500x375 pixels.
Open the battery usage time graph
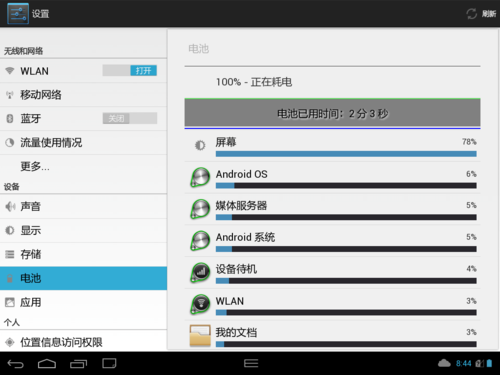[332, 114]
